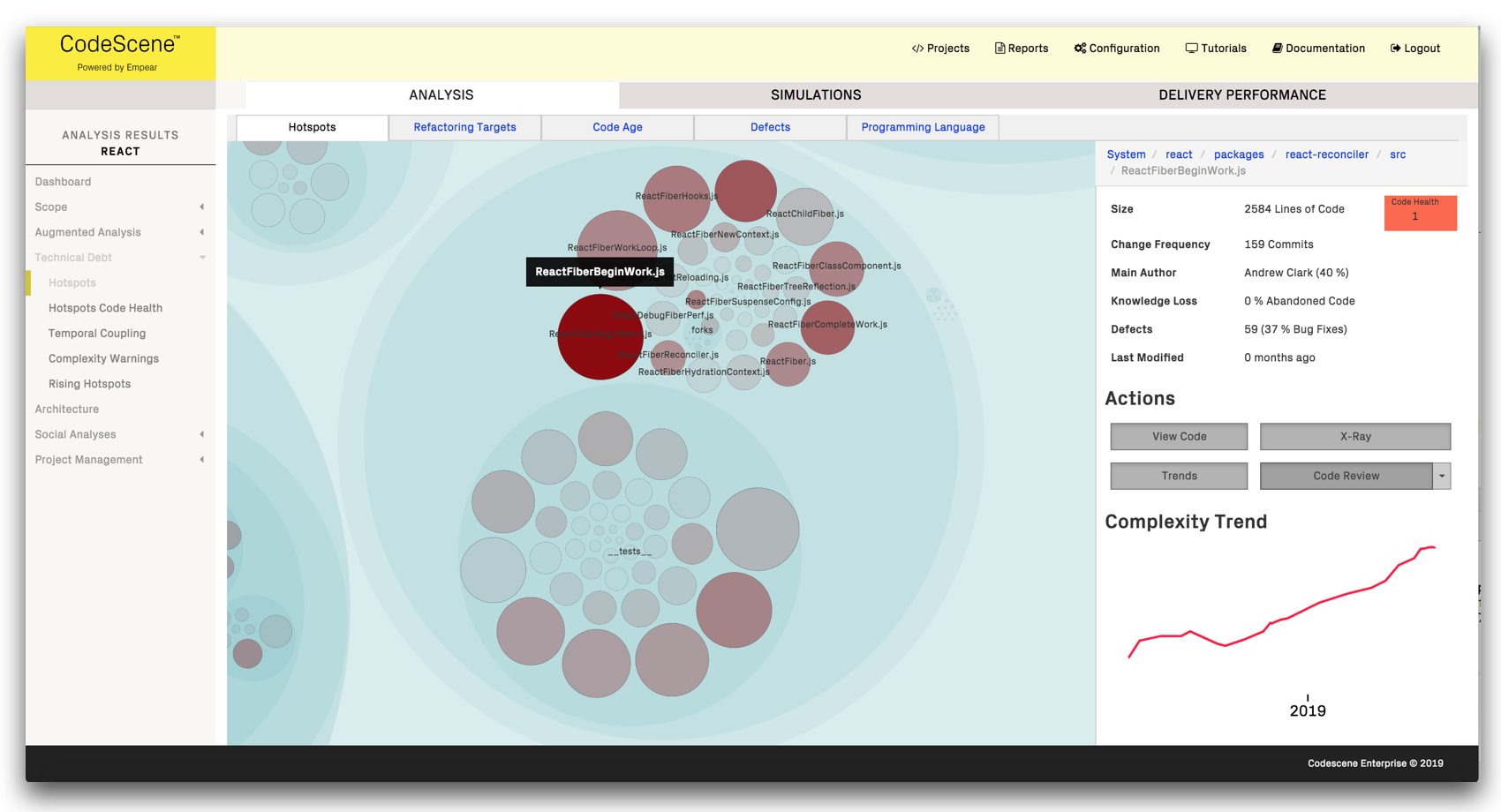The image size is (1501, 812).
Task: Switch to the SIMULATIONS tab
Action: tap(816, 94)
